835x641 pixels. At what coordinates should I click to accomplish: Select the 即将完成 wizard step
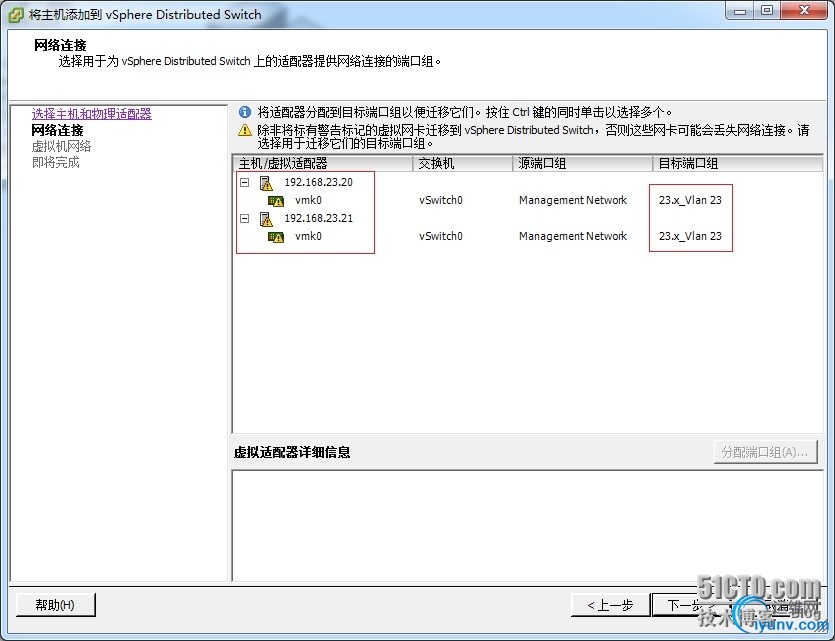55,162
